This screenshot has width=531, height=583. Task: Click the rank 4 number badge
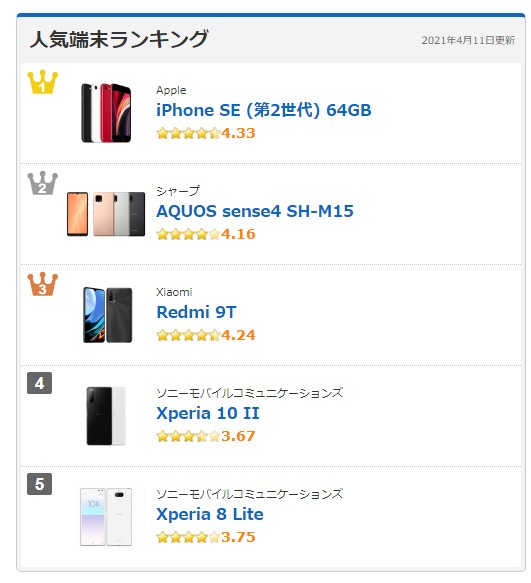[x=39, y=383]
